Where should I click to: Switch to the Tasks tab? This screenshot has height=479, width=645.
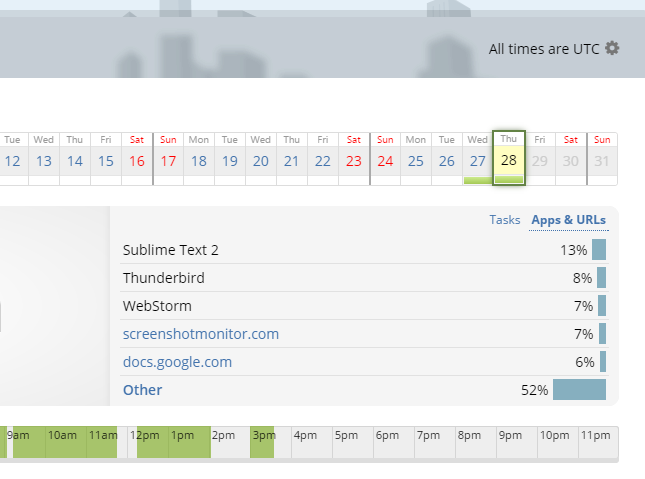tap(505, 220)
